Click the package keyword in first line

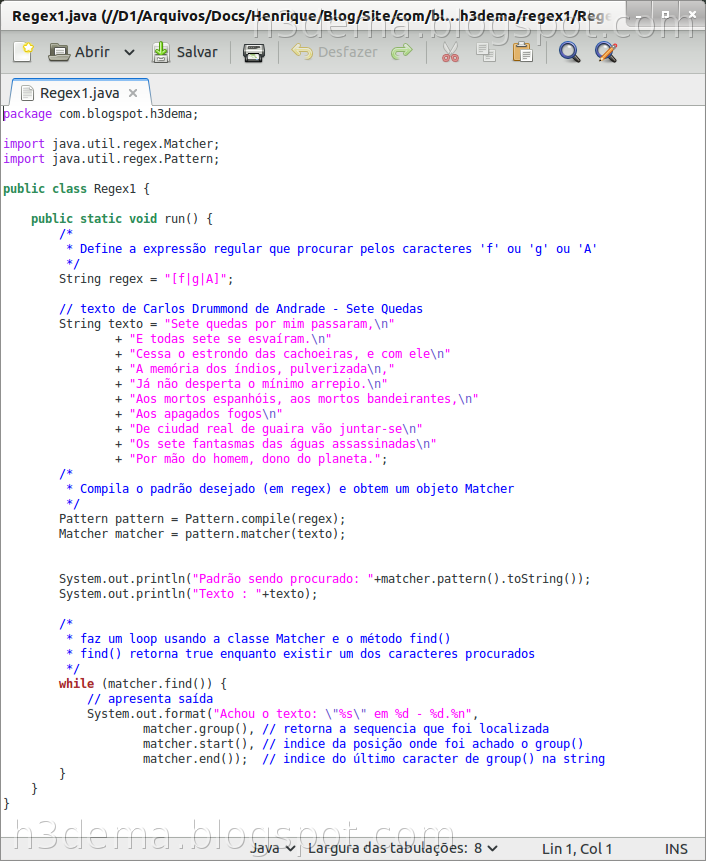click(x=27, y=114)
